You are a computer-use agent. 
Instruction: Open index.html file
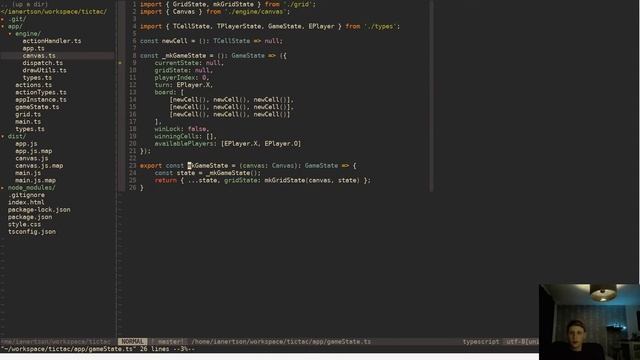(26, 202)
